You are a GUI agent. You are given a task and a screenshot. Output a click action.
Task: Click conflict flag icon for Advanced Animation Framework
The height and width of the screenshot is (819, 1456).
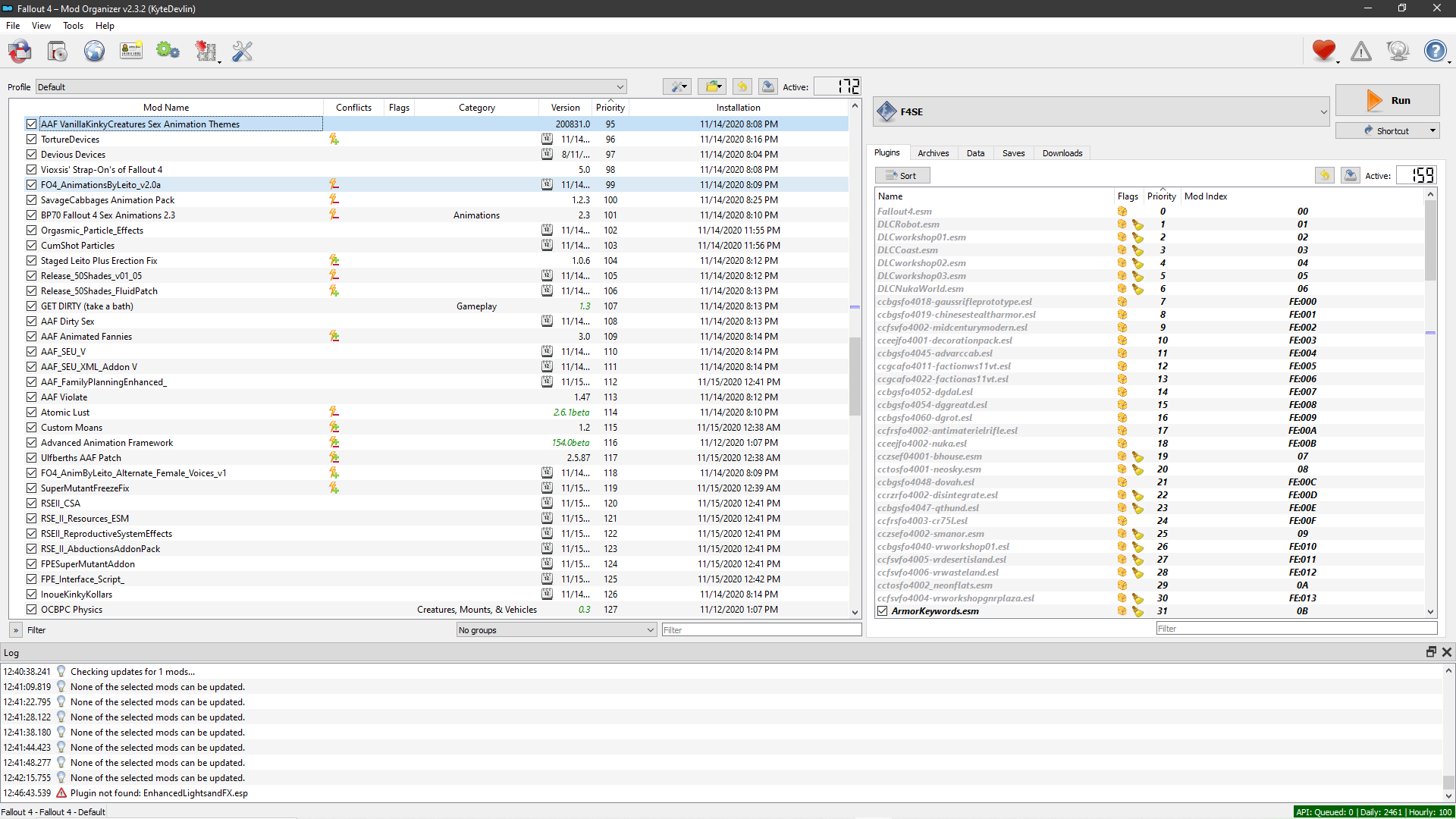[334, 443]
